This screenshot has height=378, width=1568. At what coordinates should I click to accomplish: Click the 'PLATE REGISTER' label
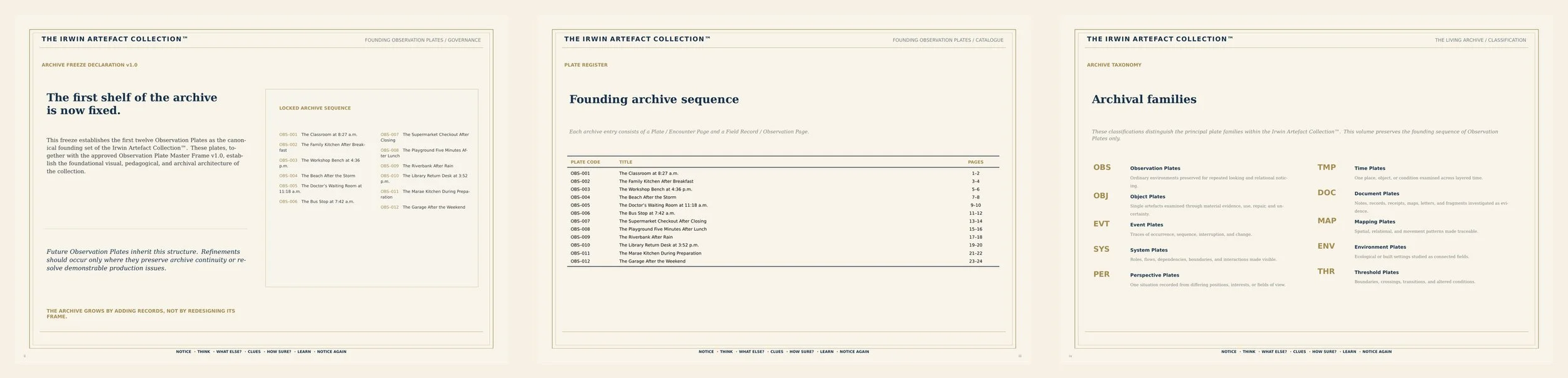point(586,65)
